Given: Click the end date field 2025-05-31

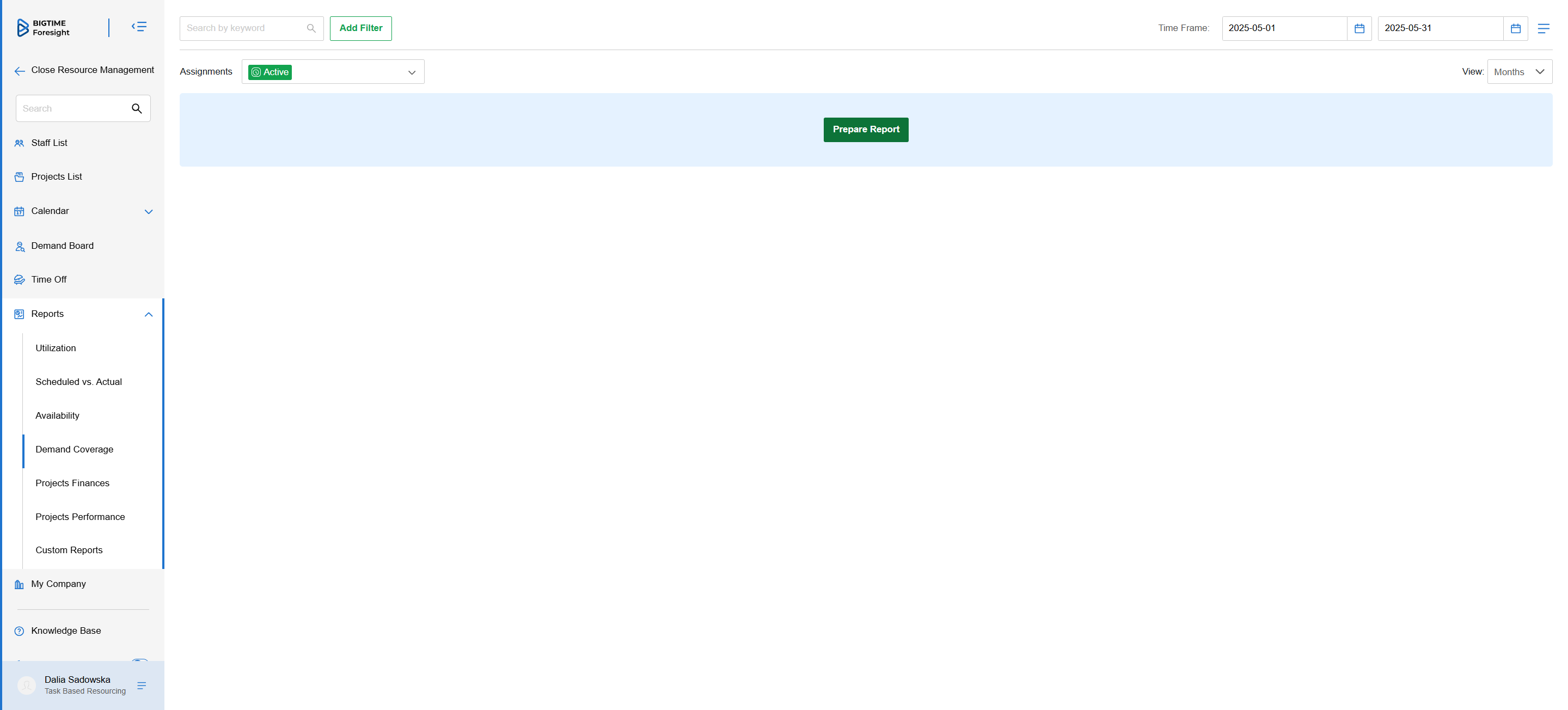Looking at the screenshot, I should [1440, 29].
